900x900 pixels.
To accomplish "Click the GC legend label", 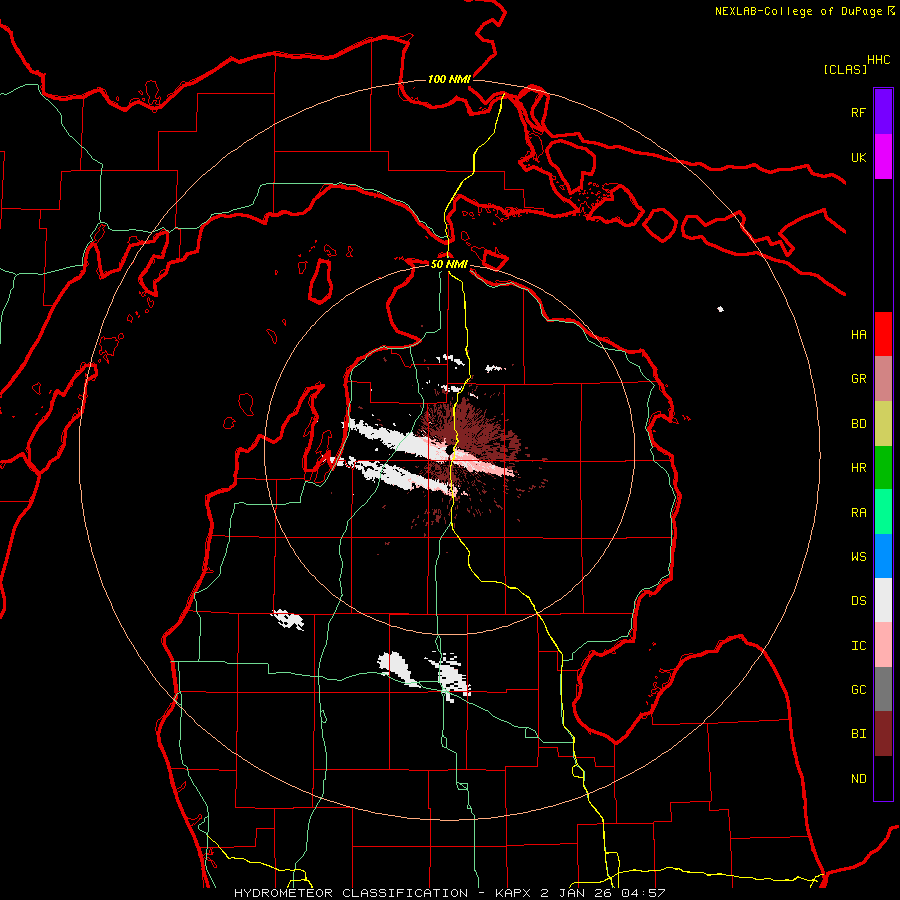I will (858, 690).
